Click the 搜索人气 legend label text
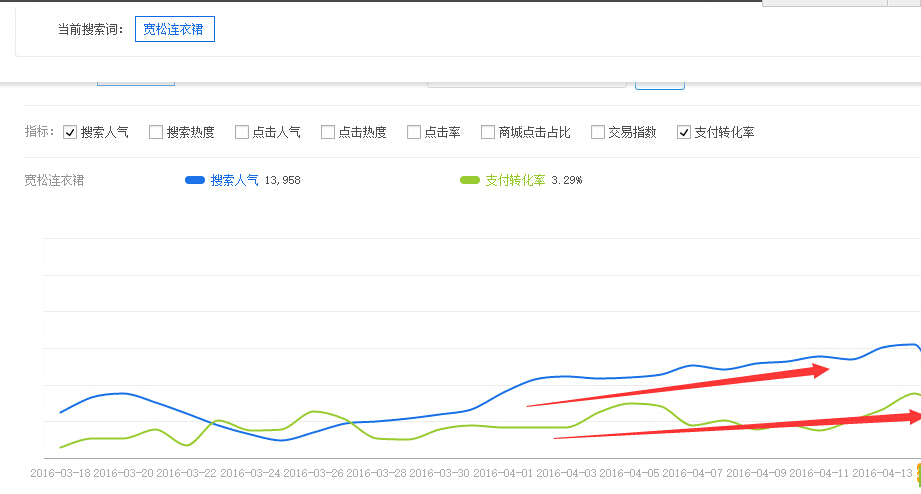The height and width of the screenshot is (494, 921). [234, 180]
